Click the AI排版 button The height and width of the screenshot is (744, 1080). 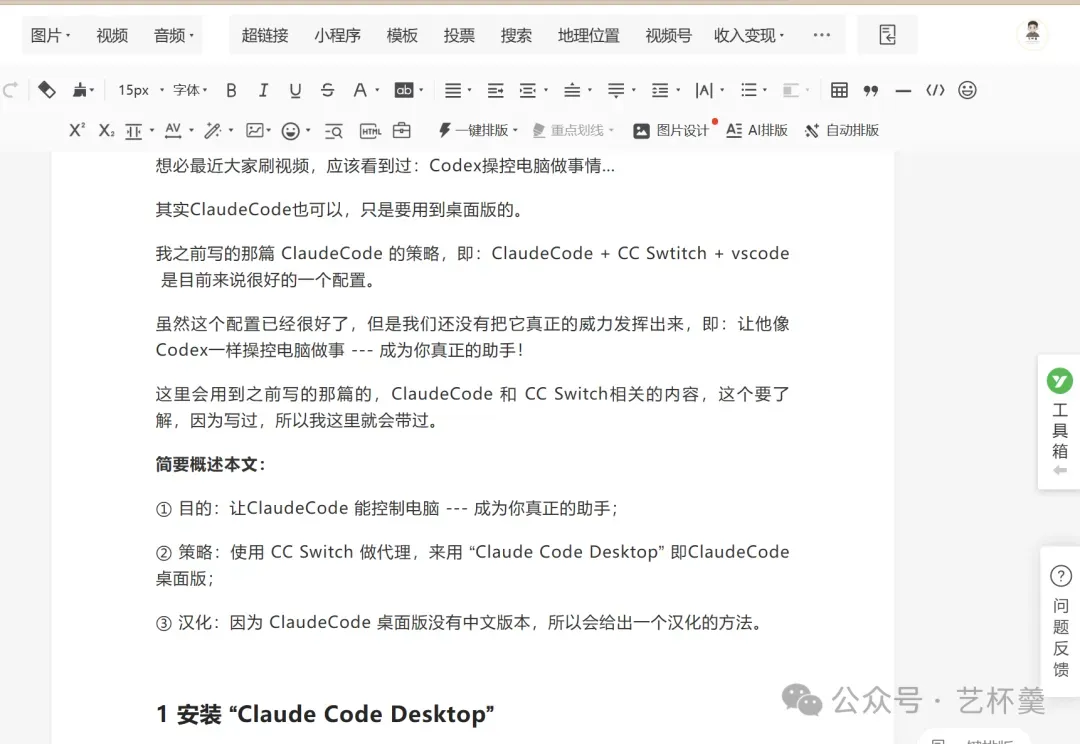tap(757, 130)
